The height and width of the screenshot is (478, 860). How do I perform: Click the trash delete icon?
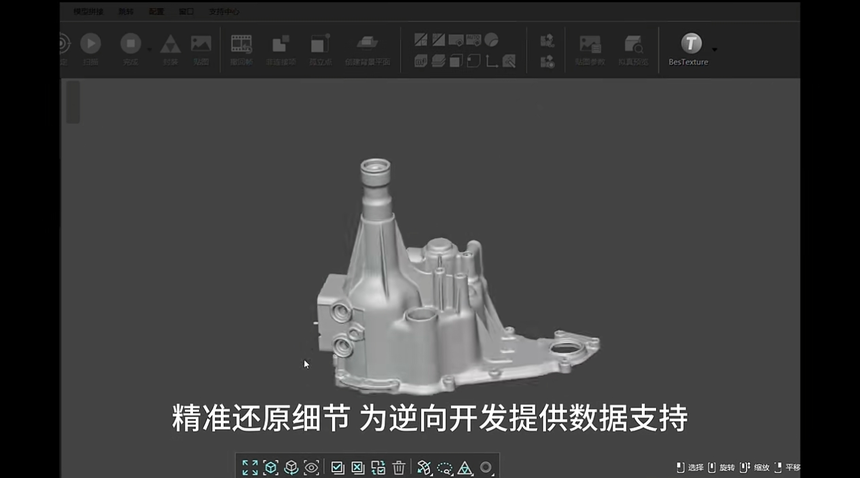click(399, 468)
